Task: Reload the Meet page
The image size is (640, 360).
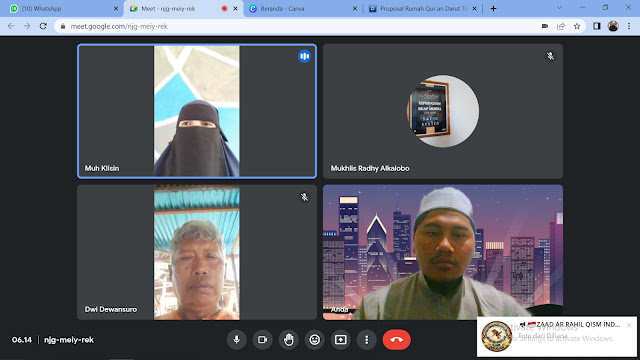Action: (43, 26)
